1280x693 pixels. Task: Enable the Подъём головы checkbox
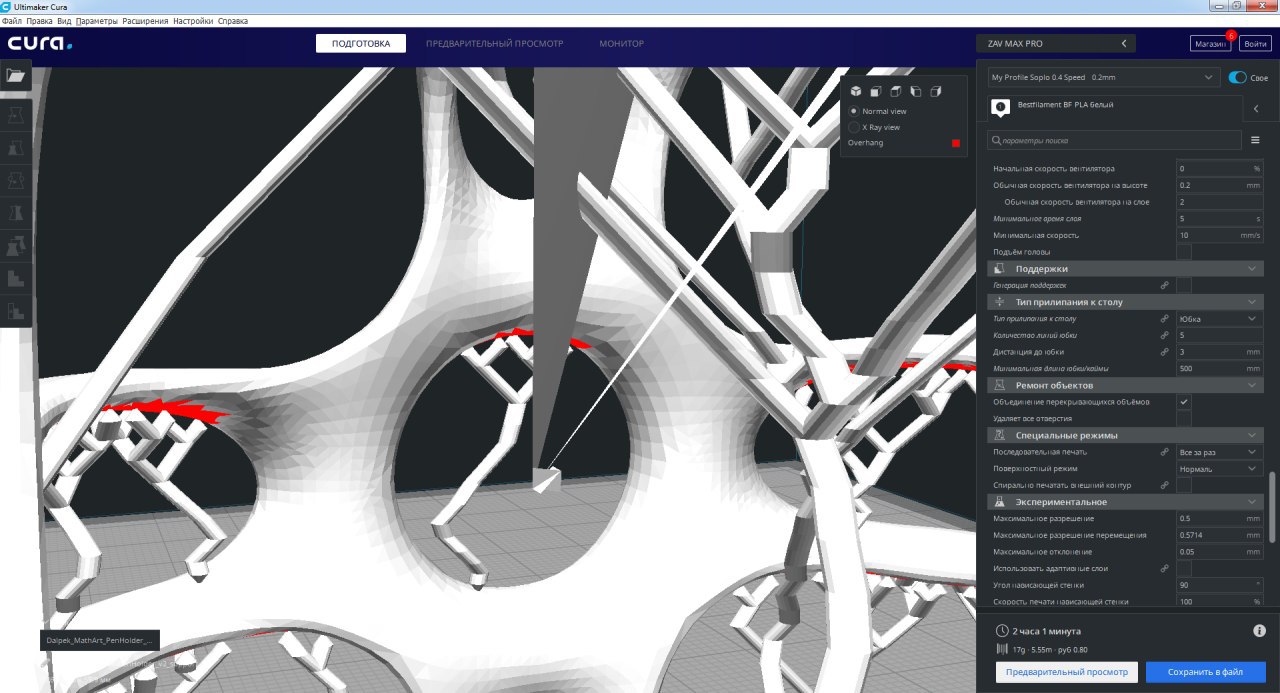(x=1184, y=252)
